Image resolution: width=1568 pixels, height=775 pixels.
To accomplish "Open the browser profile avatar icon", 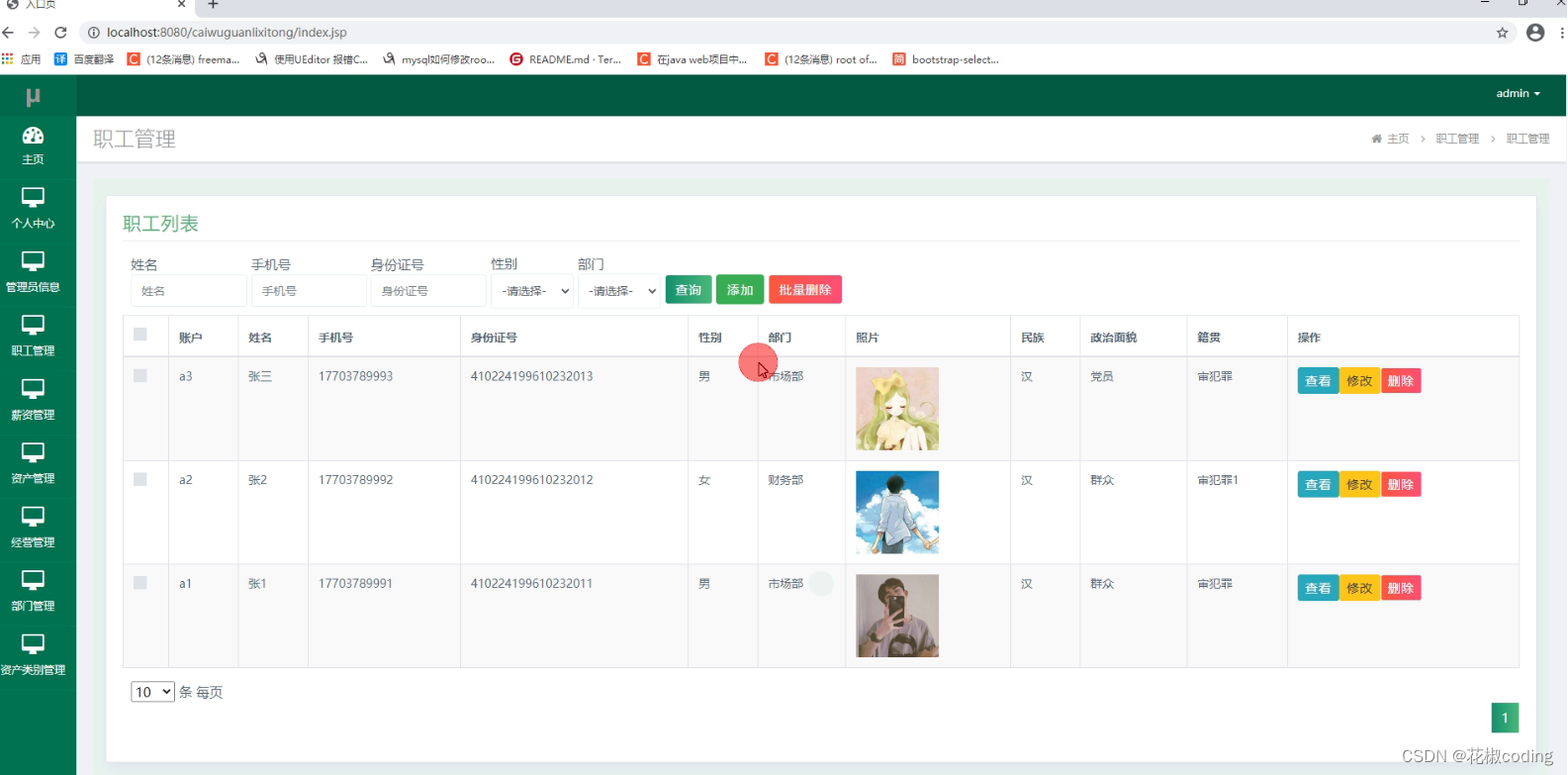I will coord(1535,33).
